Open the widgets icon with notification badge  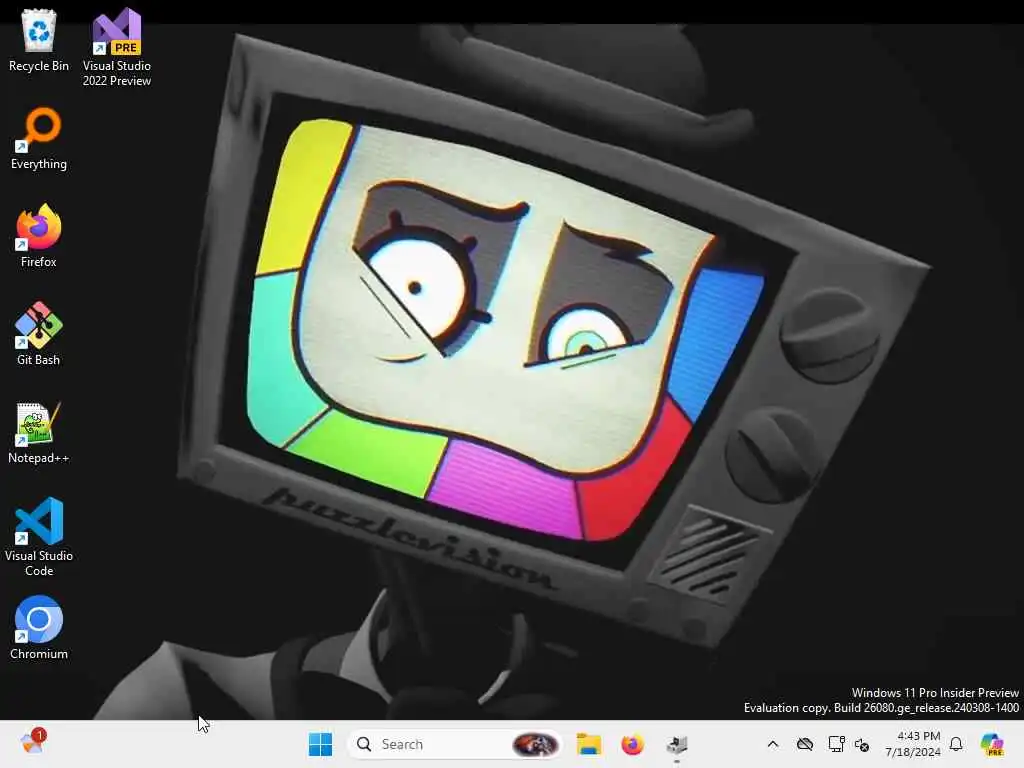[33, 743]
